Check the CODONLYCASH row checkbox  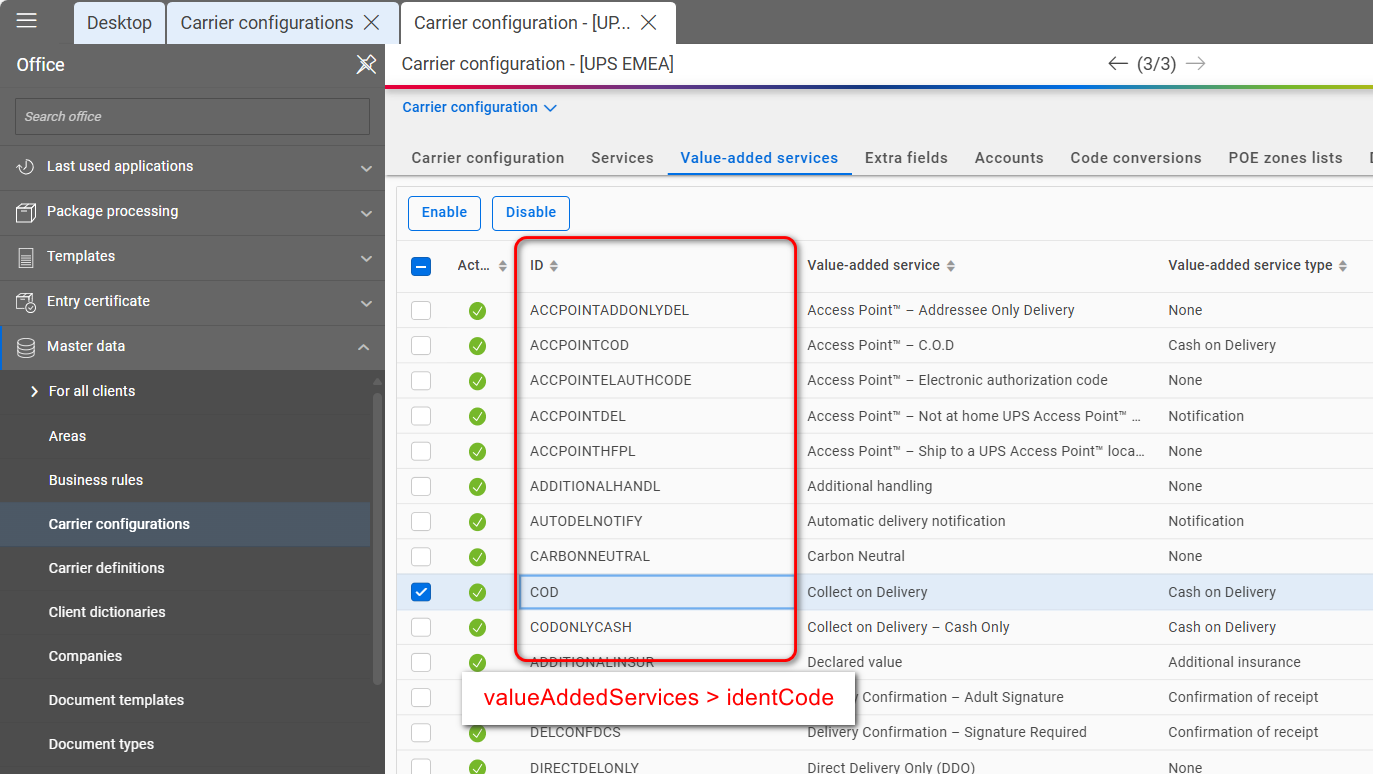tap(421, 627)
